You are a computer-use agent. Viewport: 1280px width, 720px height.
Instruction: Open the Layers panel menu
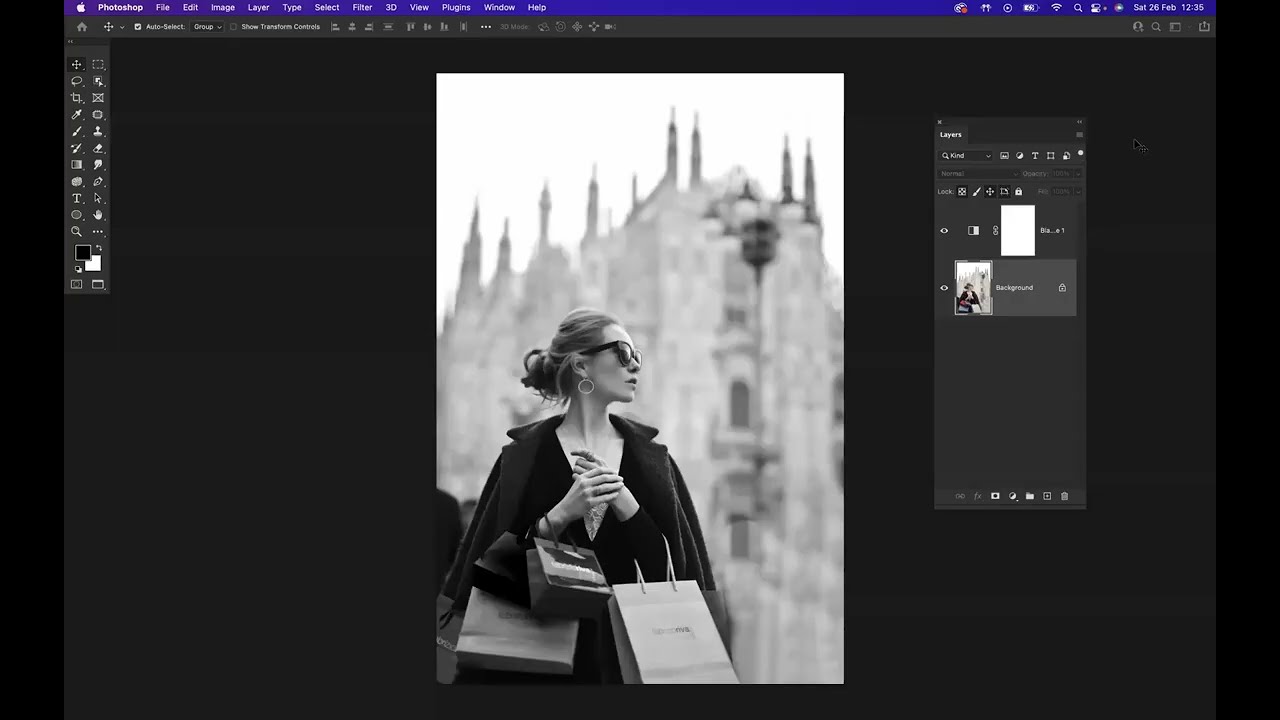tap(1079, 135)
